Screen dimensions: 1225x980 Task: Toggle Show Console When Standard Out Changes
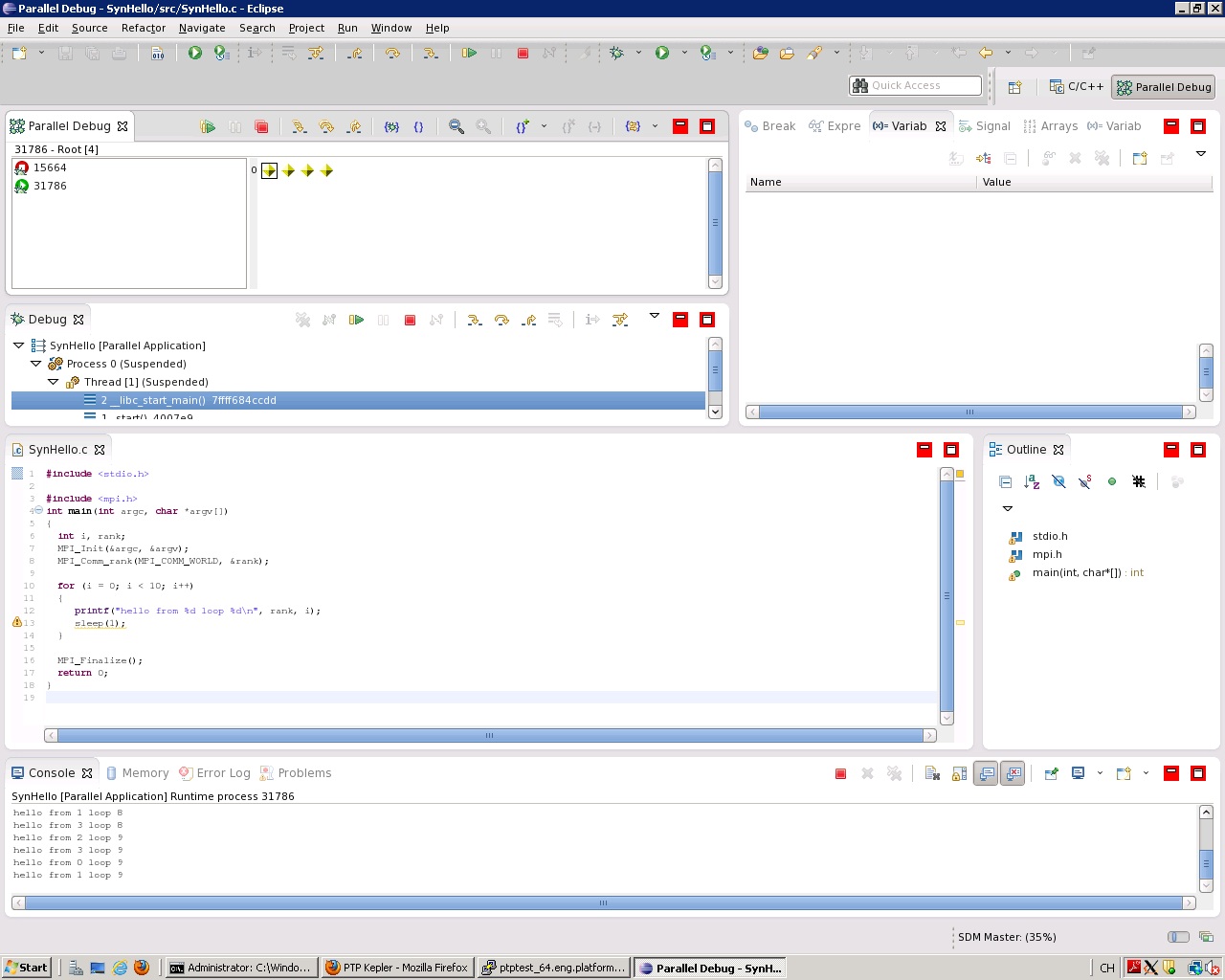click(x=987, y=773)
